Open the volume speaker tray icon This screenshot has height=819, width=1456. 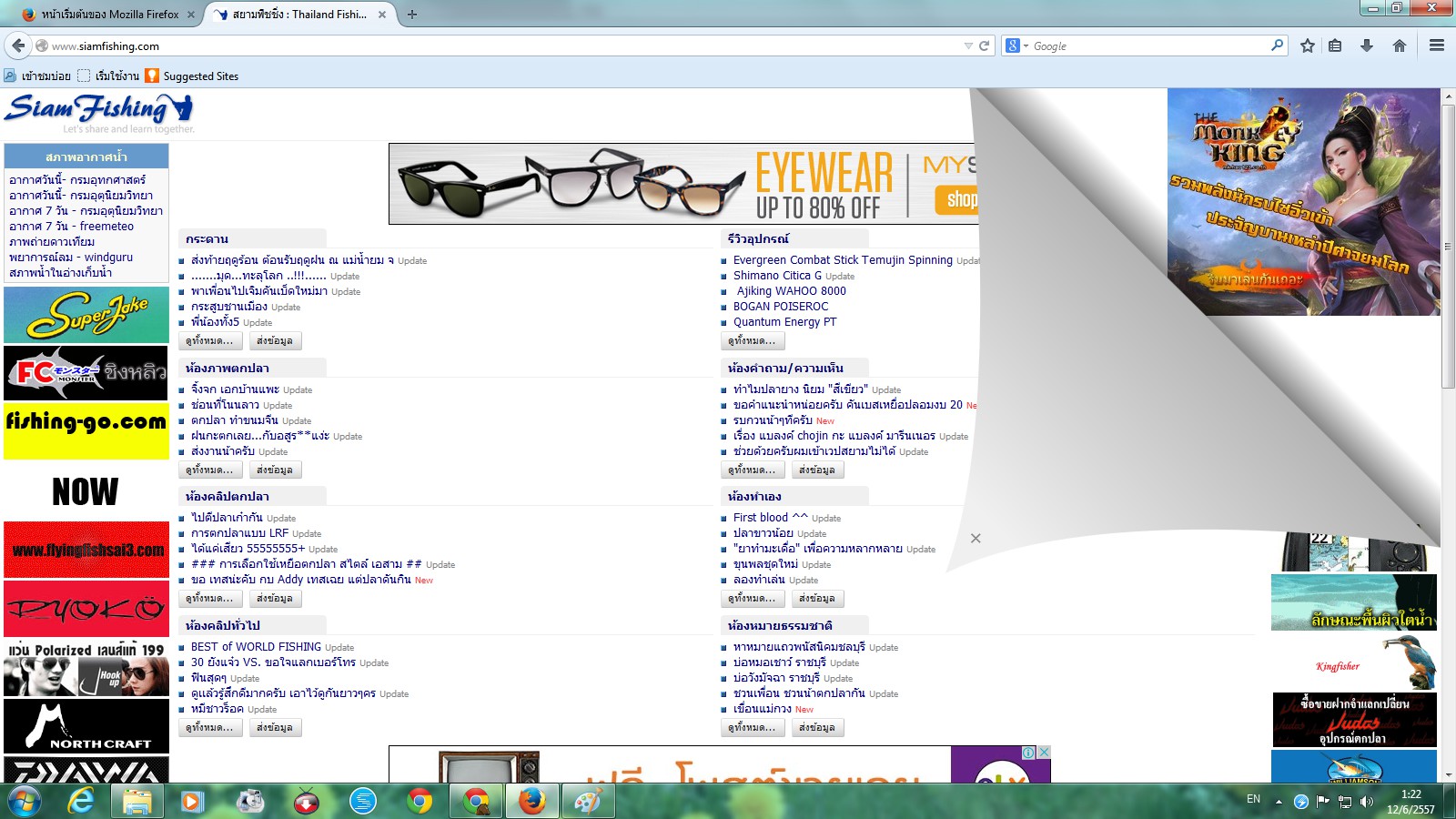click(1366, 801)
